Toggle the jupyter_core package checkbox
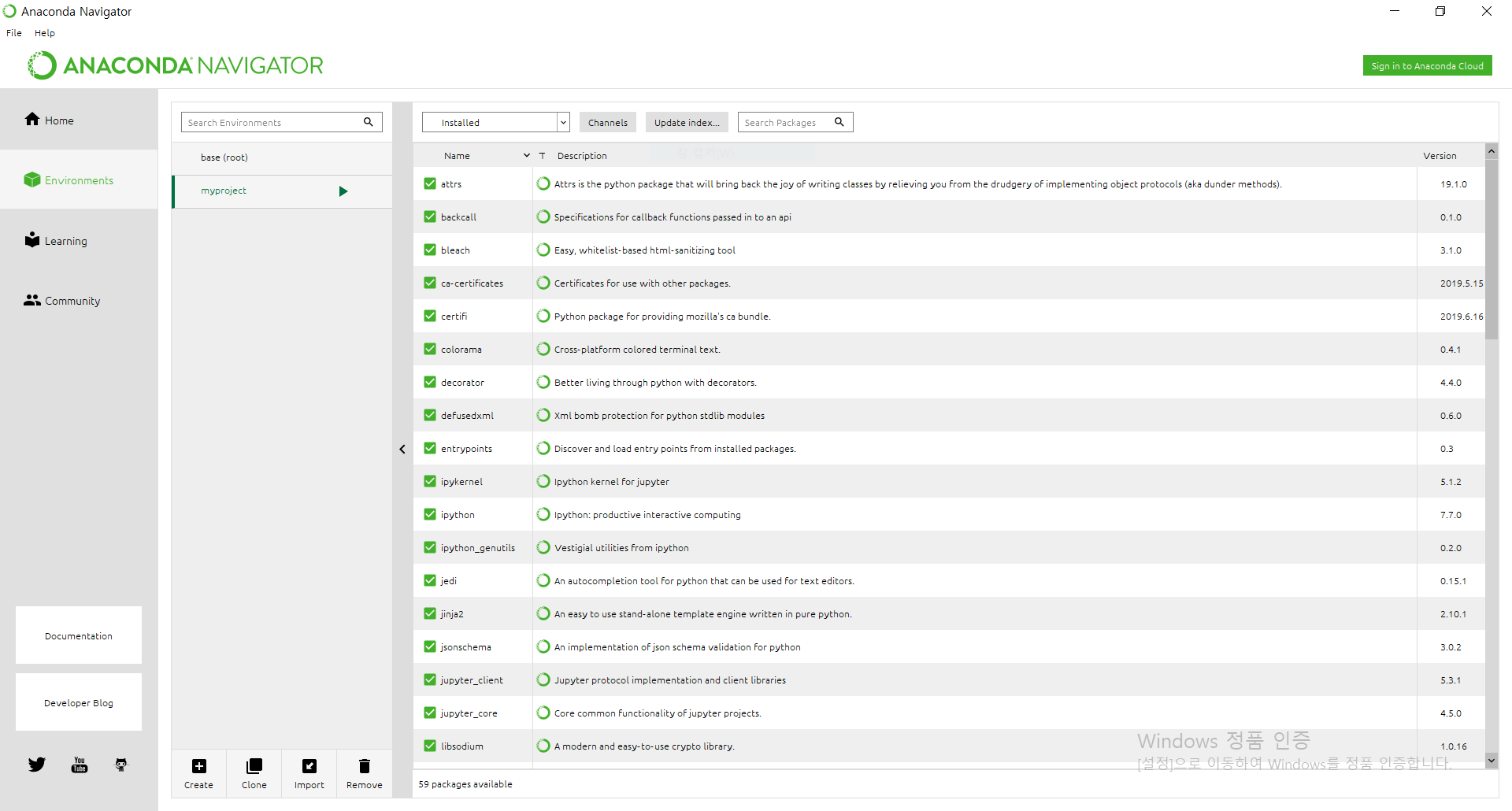 pyautogui.click(x=430, y=713)
